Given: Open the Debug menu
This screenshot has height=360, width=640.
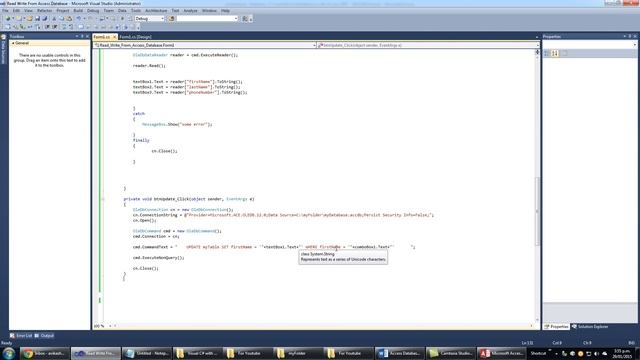Looking at the screenshot, I should 93,11.
